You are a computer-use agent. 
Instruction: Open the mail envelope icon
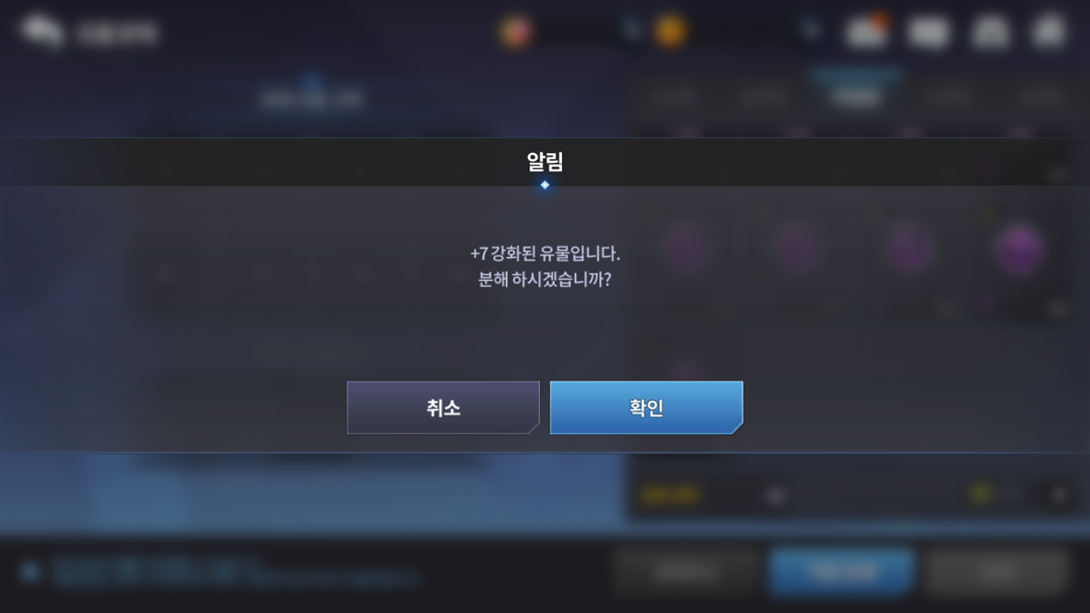point(929,32)
